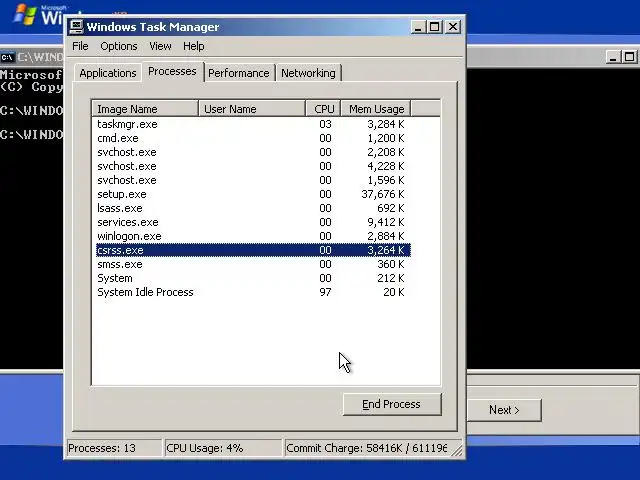This screenshot has height=480, width=640.
Task: Select the setup.exe process row
Action: point(253,194)
